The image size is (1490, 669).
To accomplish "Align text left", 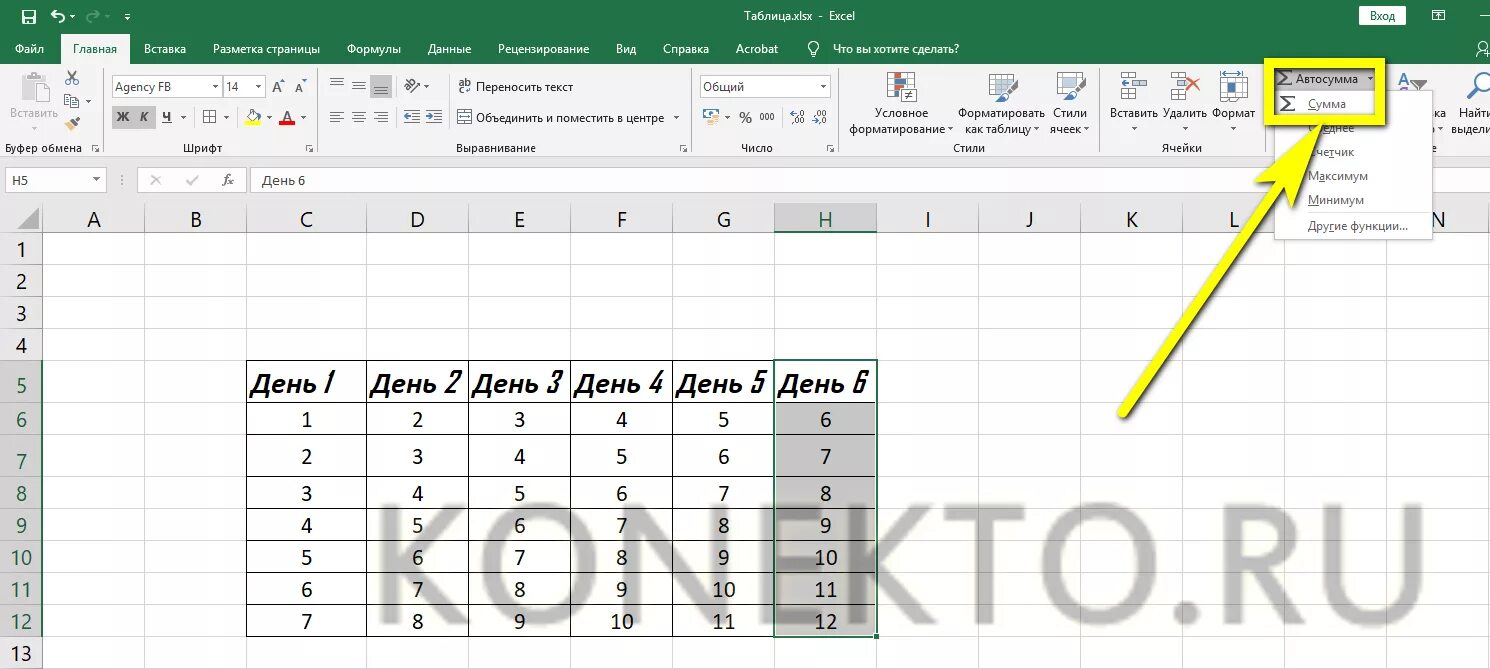I will point(337,117).
